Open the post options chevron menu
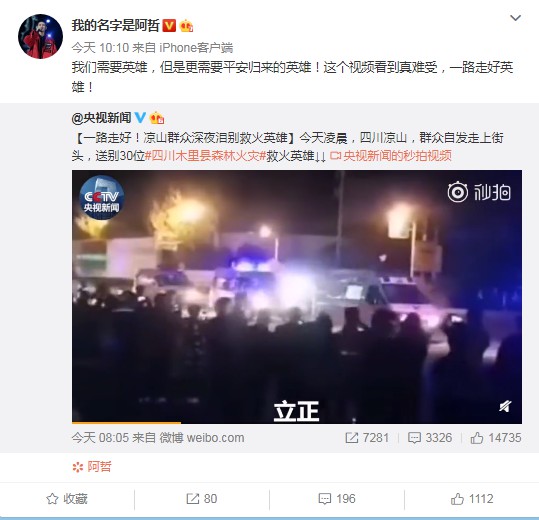Image resolution: width=539 pixels, height=520 pixels. 515,18
